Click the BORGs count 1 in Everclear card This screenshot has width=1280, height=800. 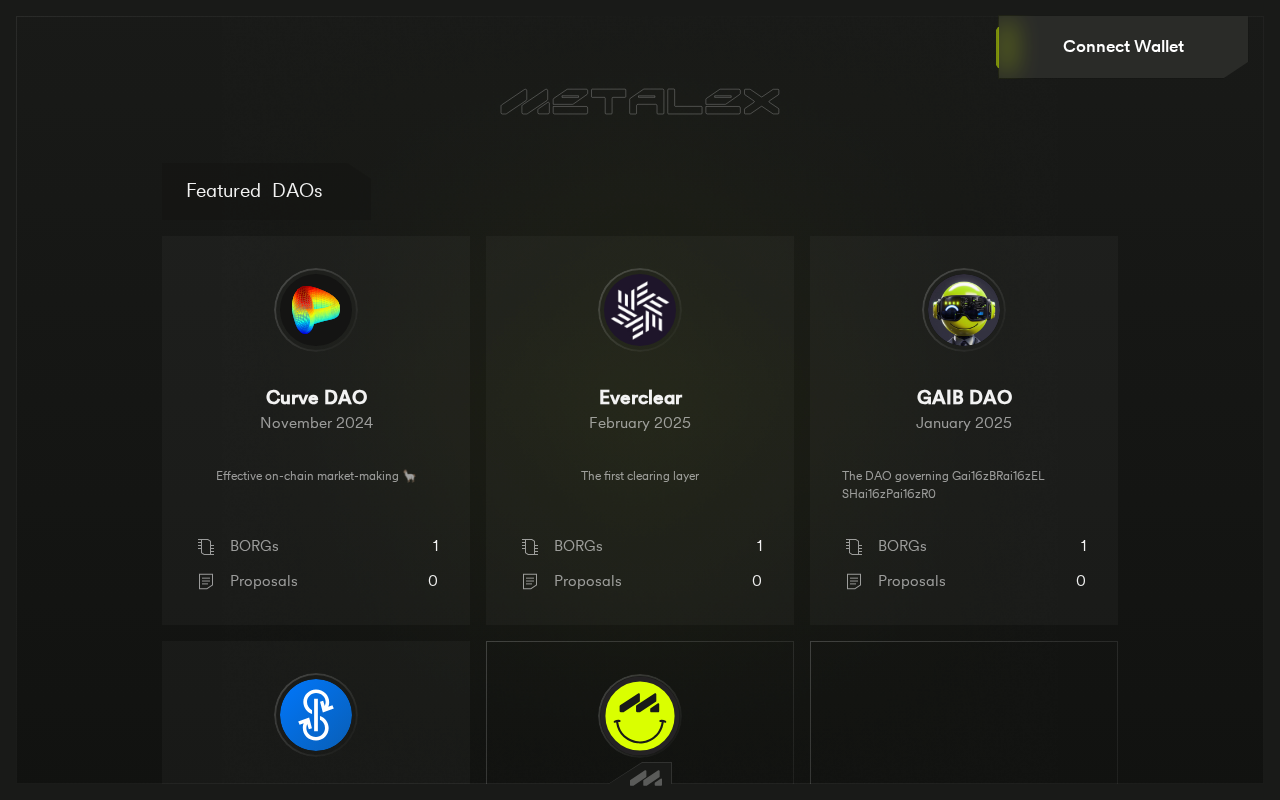coord(759,546)
